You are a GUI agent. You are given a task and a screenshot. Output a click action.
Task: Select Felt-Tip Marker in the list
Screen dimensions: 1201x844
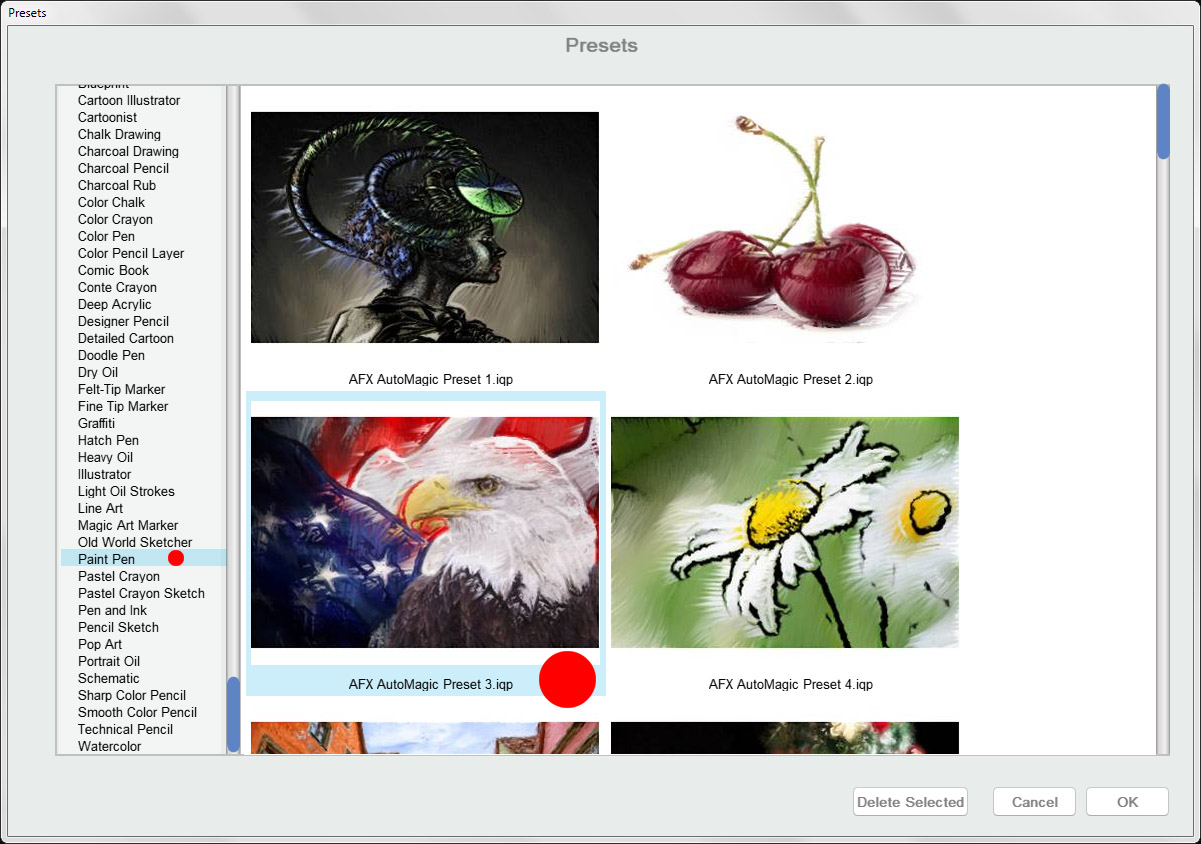click(x=122, y=389)
